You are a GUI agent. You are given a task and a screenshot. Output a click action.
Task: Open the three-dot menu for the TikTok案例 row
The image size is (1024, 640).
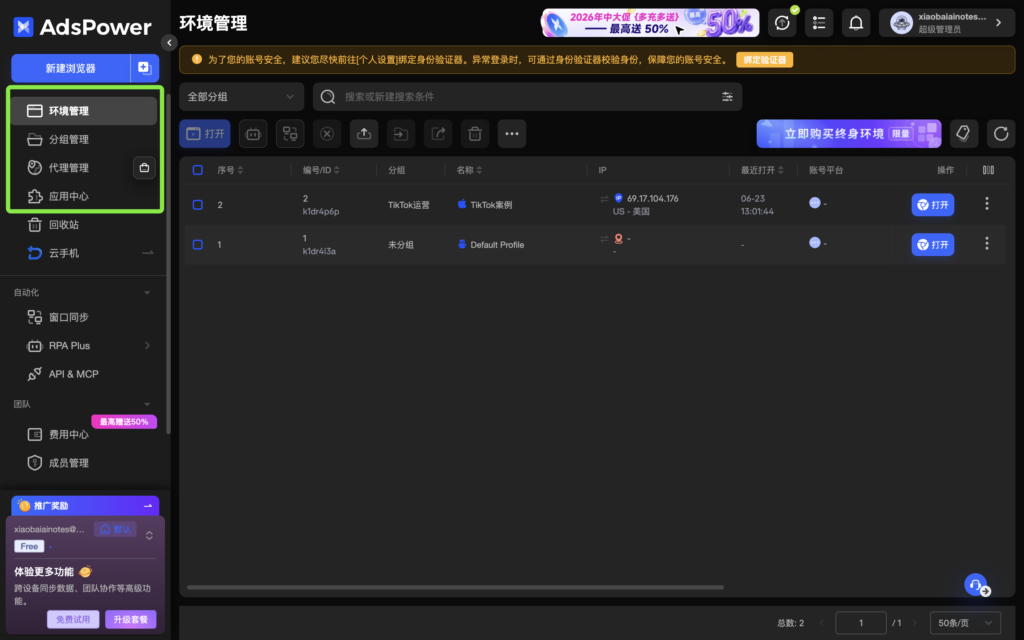pos(987,204)
